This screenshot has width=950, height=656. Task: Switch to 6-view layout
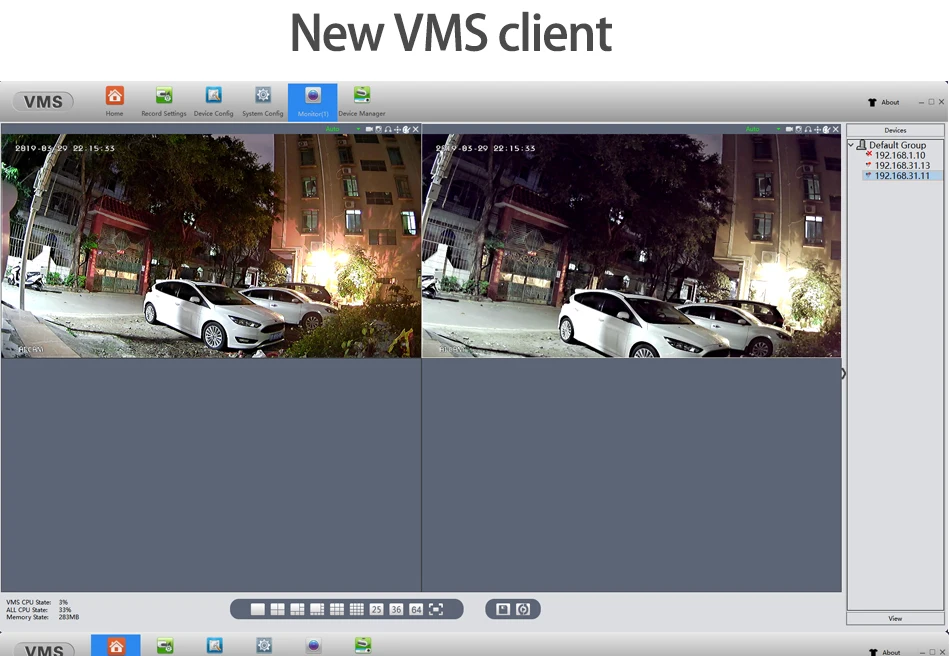tap(297, 609)
